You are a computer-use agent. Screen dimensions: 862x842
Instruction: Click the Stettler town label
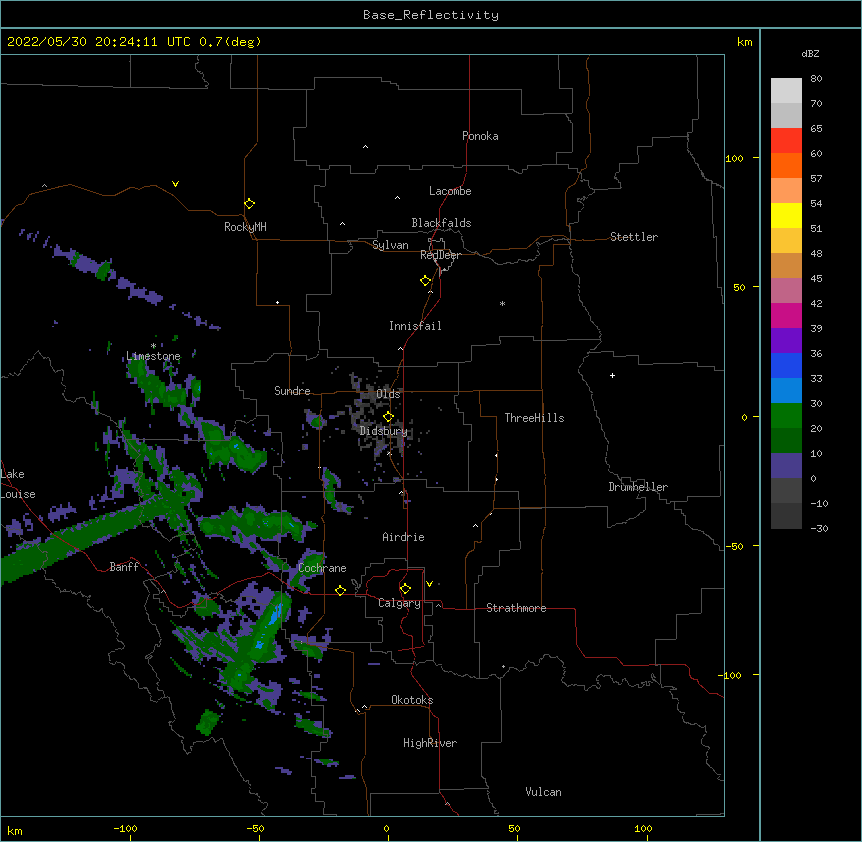[634, 237]
